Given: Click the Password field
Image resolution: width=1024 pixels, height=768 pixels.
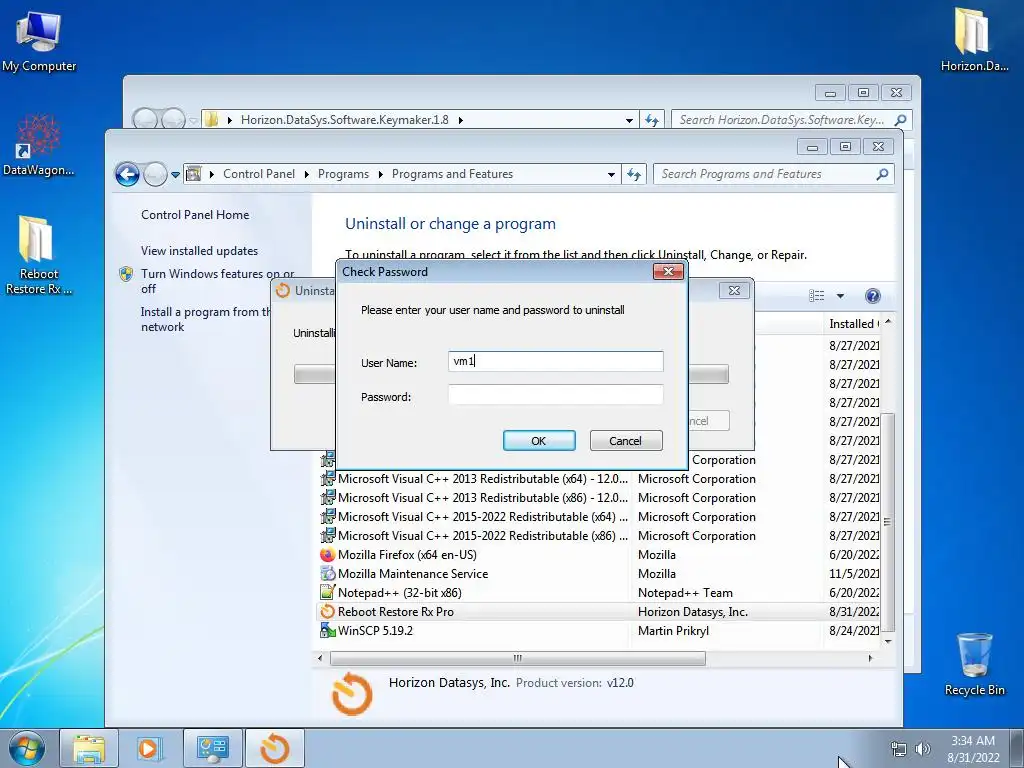Looking at the screenshot, I should point(556,394).
